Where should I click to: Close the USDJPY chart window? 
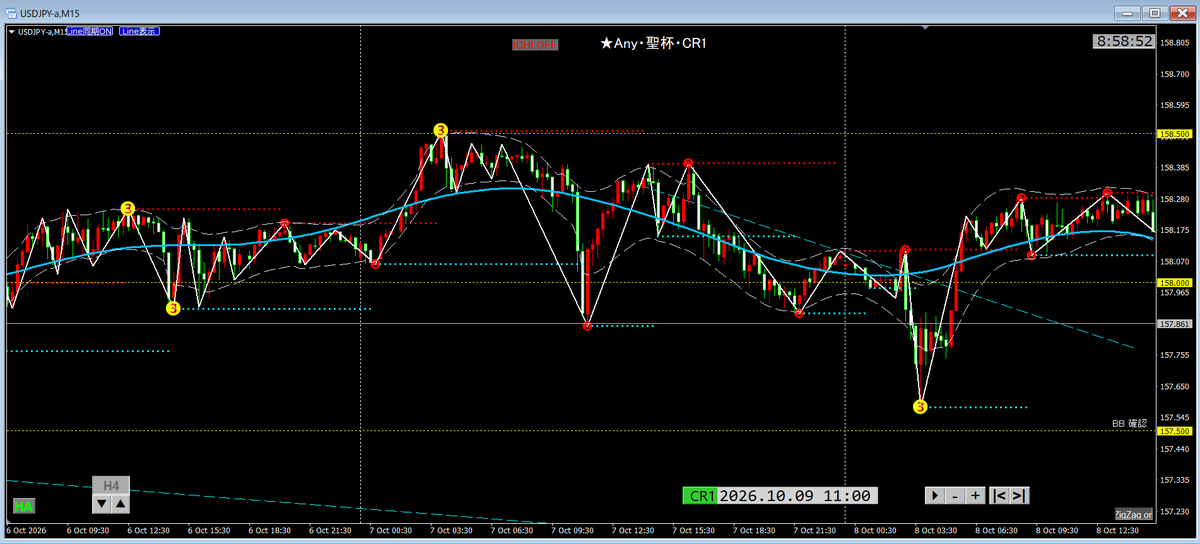pos(1182,12)
